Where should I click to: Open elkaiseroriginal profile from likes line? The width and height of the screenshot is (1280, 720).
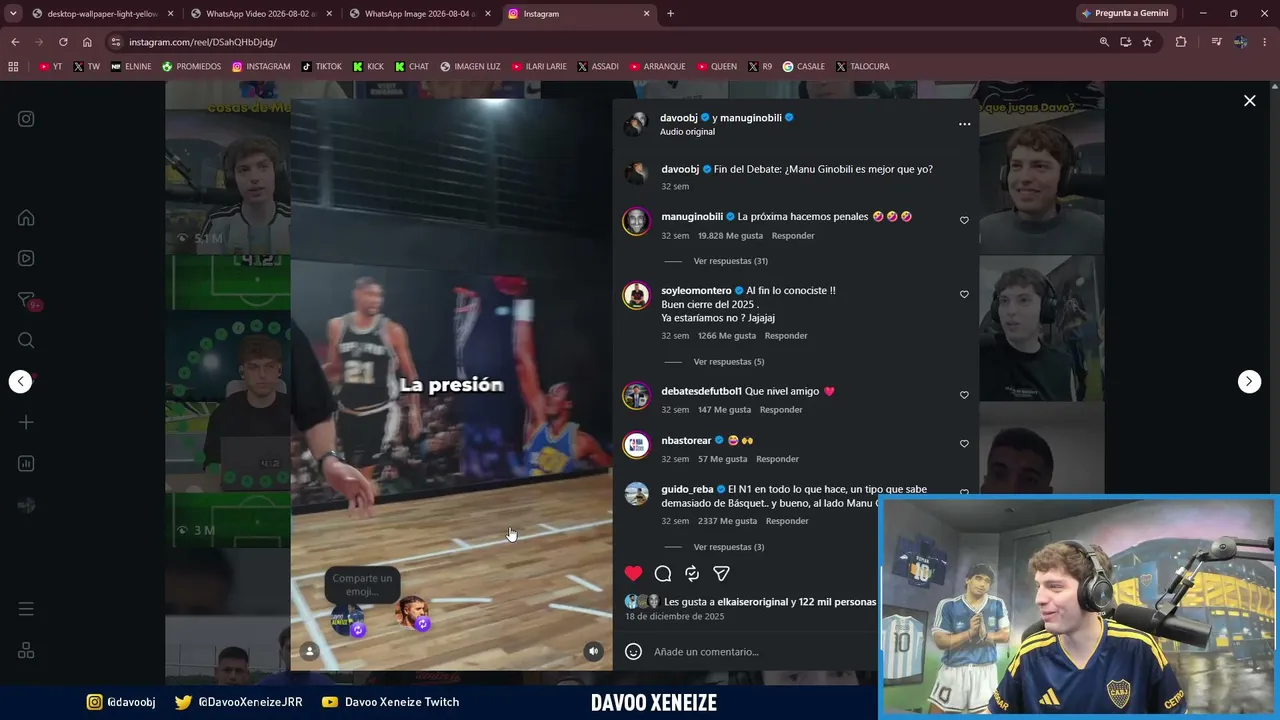(x=753, y=602)
